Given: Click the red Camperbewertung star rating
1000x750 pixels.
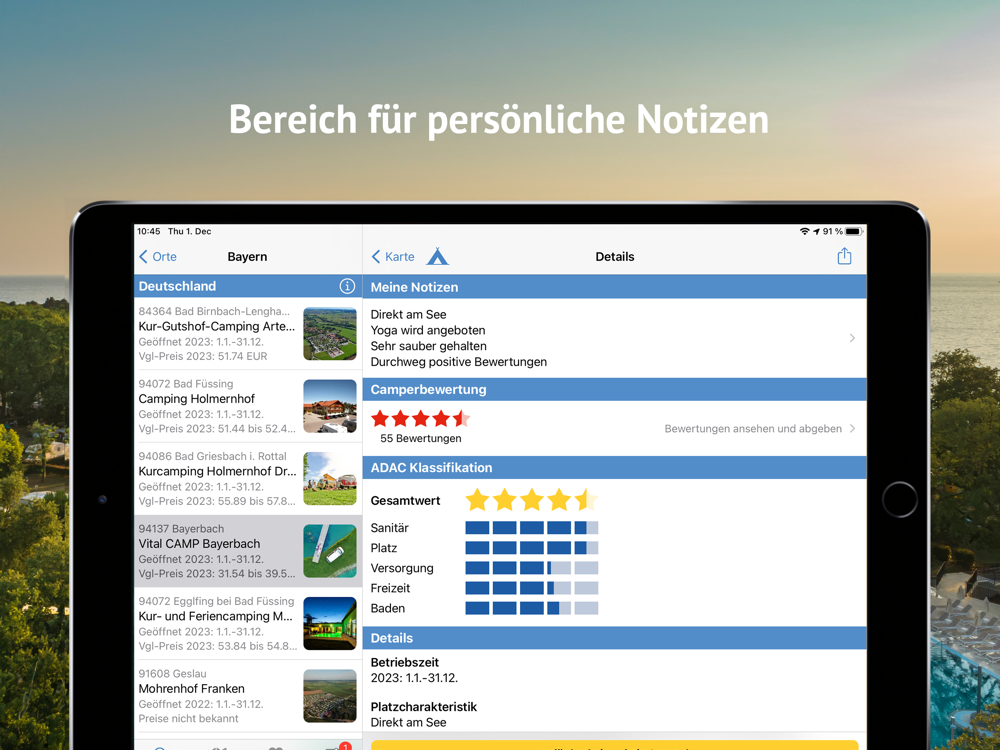Looking at the screenshot, I should pyautogui.click(x=420, y=418).
